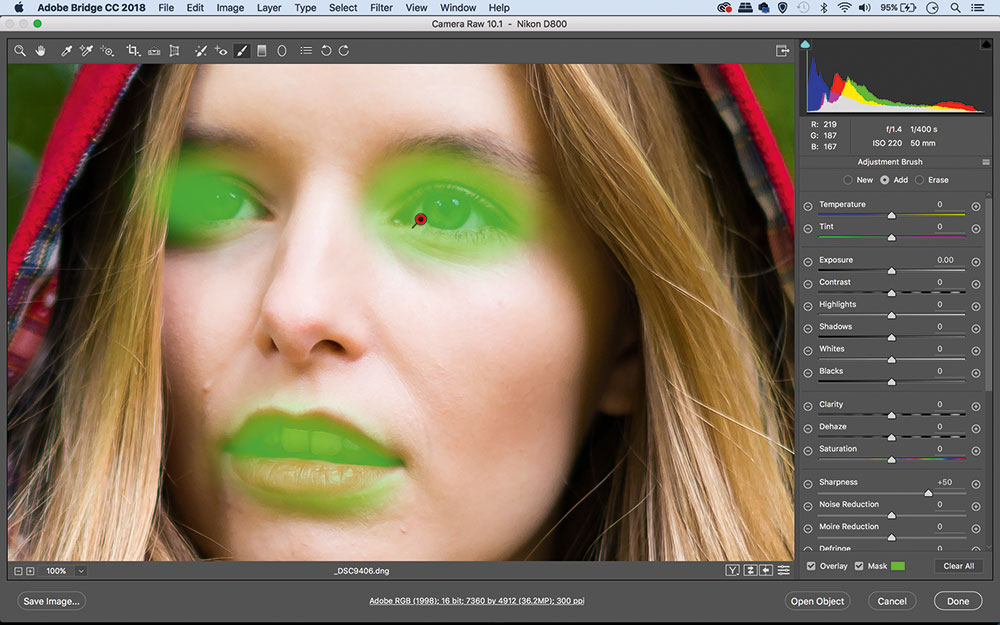
Task: Click the green mask color swatch
Action: point(898,566)
